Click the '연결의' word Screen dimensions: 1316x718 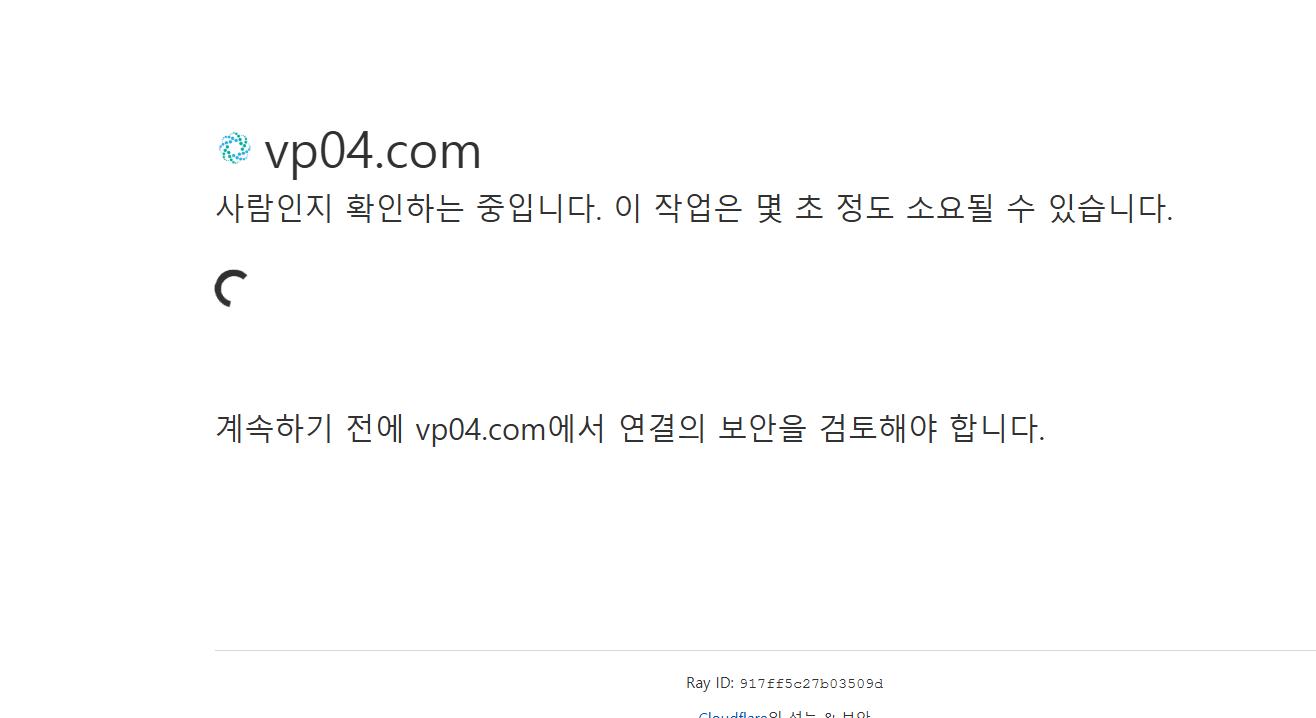point(662,428)
